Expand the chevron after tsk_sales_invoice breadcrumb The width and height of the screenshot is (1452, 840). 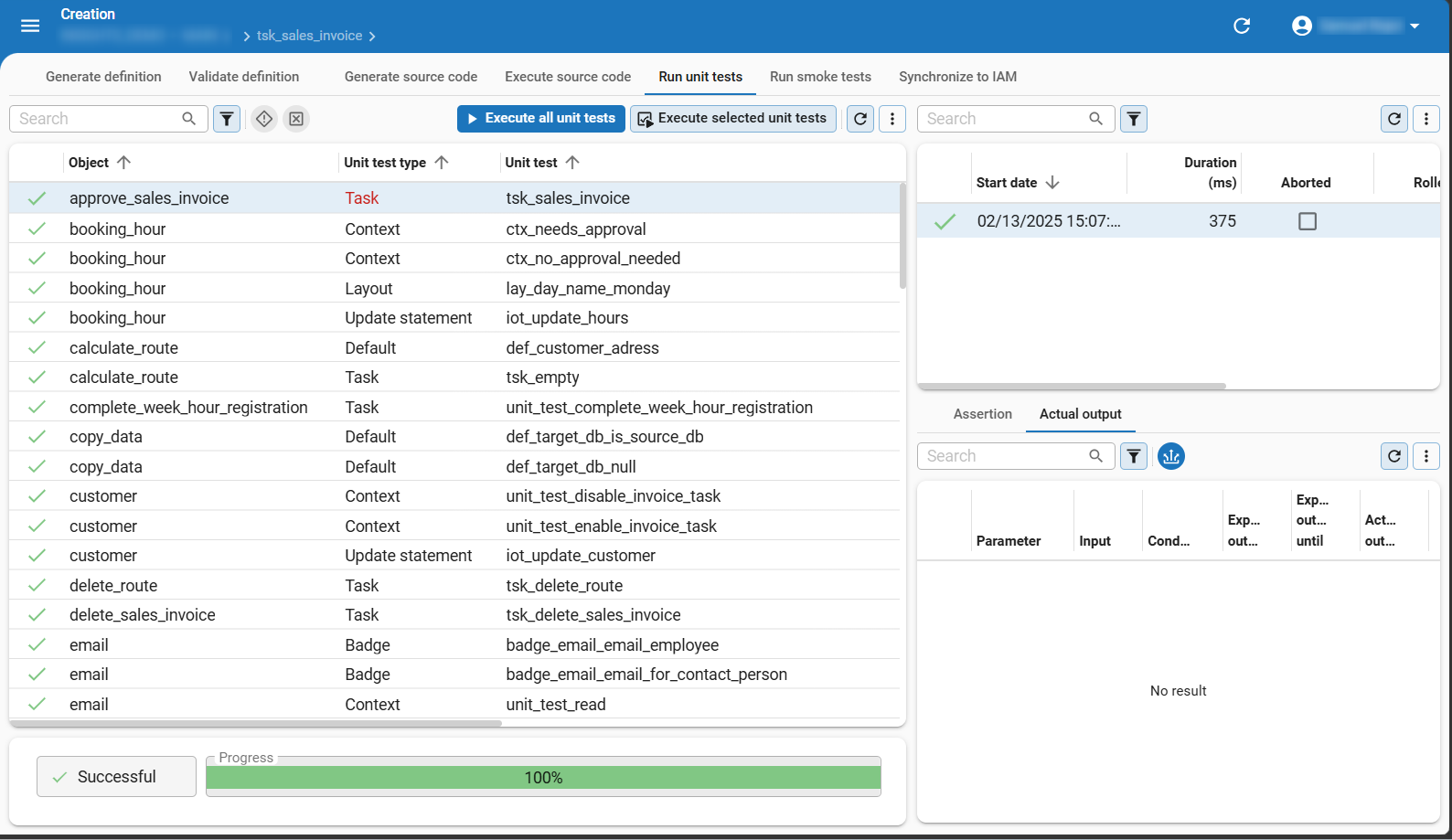pos(372,37)
